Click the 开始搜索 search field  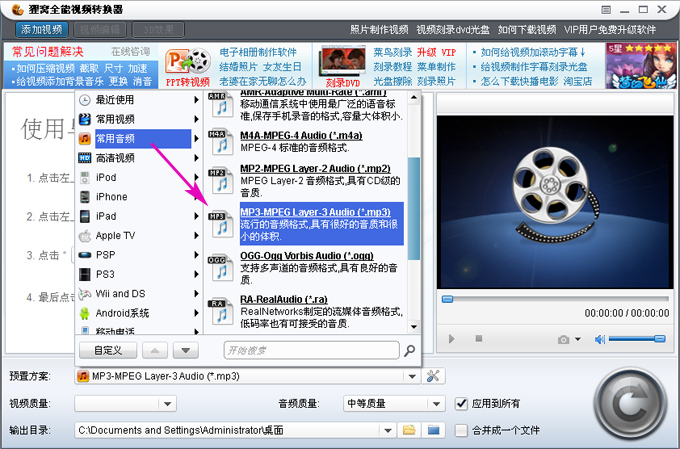311,351
